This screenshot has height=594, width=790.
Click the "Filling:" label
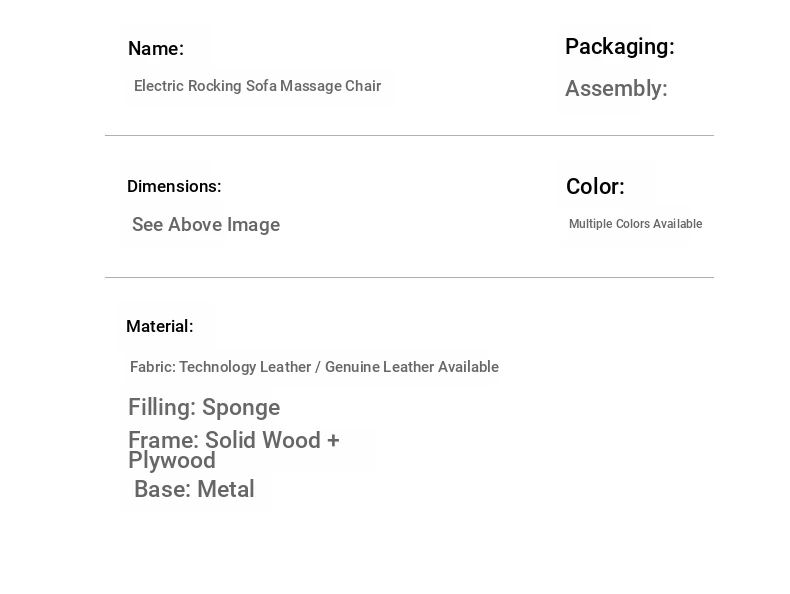[x=162, y=408]
